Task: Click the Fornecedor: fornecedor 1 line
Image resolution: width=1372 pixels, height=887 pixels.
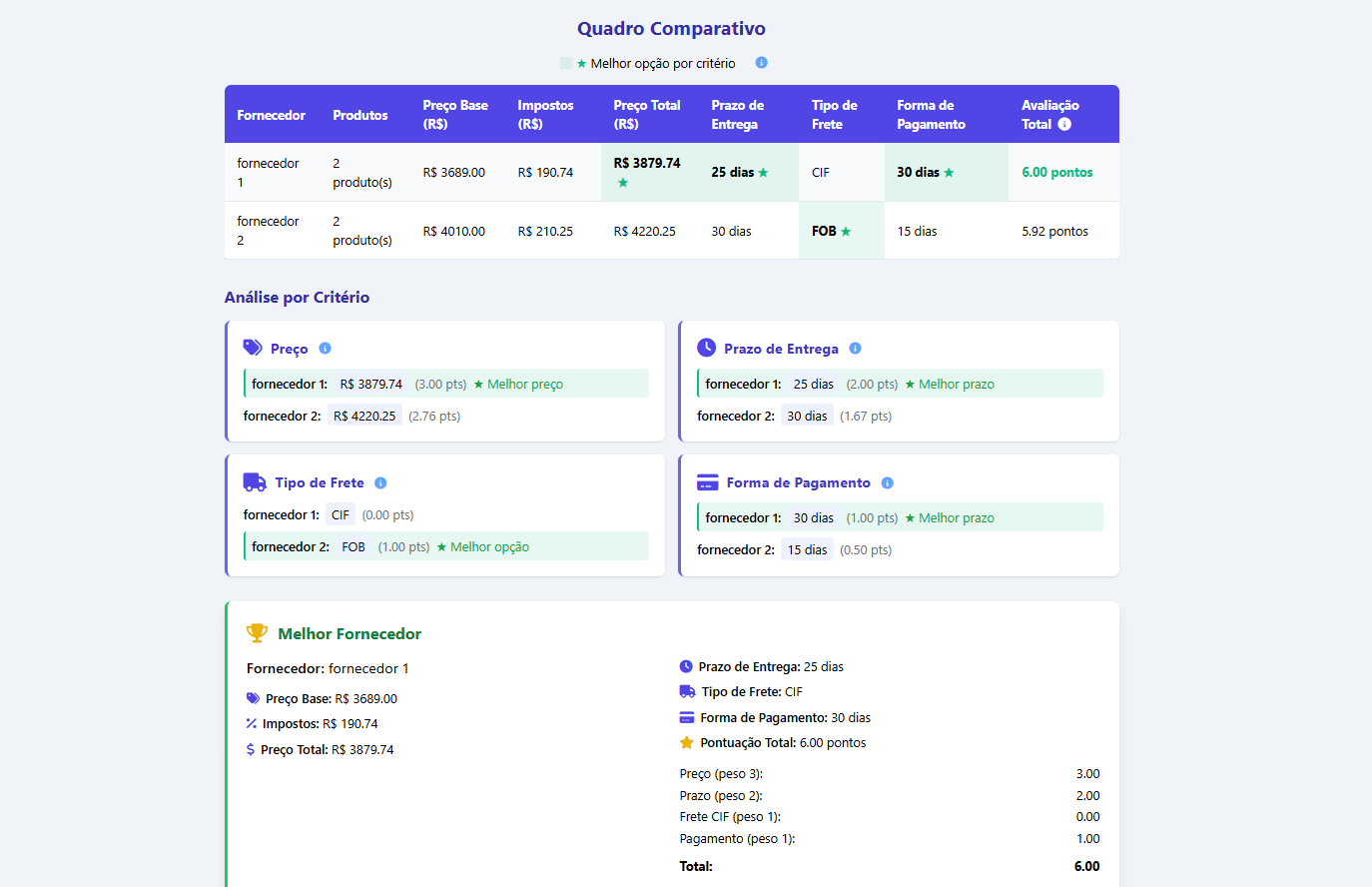Action: [328, 668]
